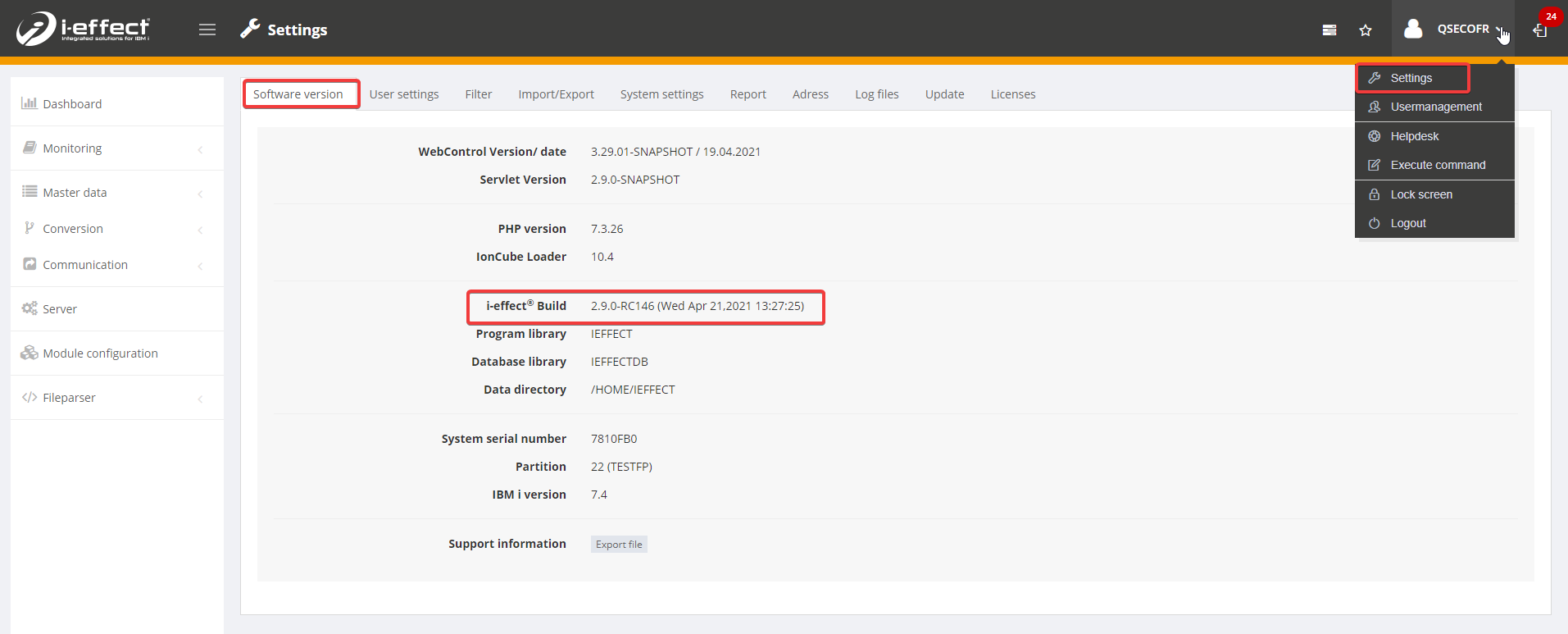Select Lock screen in user menu

(x=1421, y=194)
